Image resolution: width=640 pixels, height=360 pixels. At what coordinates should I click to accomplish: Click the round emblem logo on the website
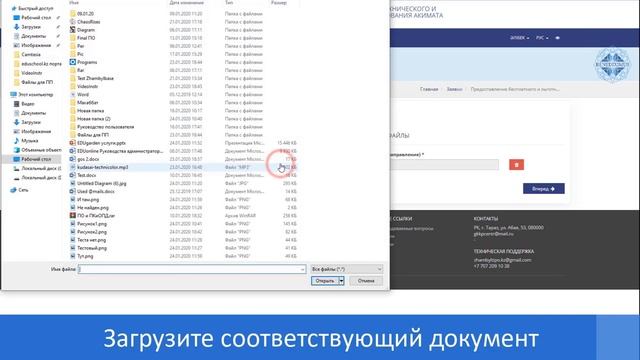[x=612, y=64]
